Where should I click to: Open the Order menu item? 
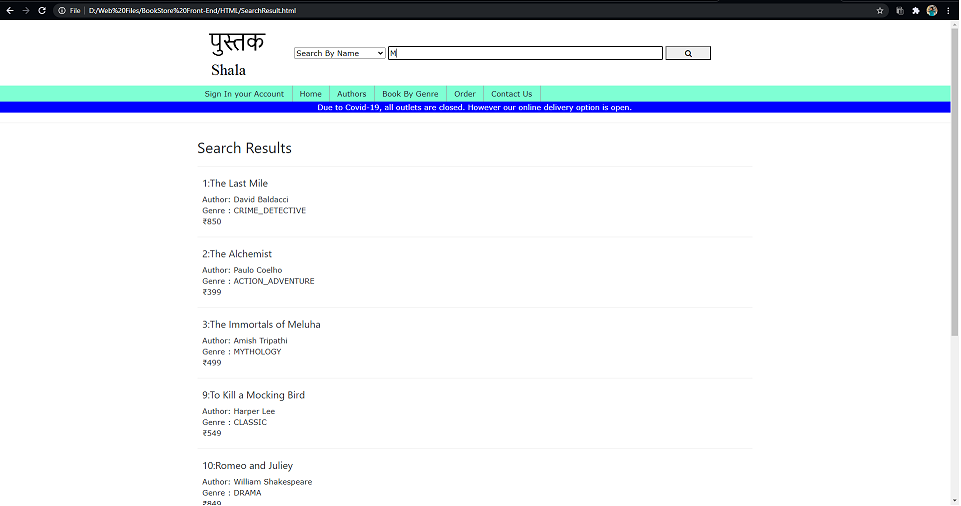tap(465, 94)
